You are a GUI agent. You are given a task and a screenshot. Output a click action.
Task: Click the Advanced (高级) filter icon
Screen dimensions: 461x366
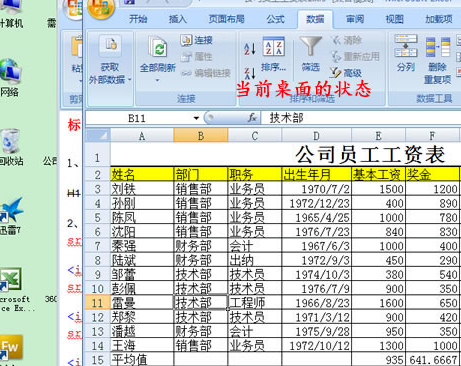pos(336,73)
